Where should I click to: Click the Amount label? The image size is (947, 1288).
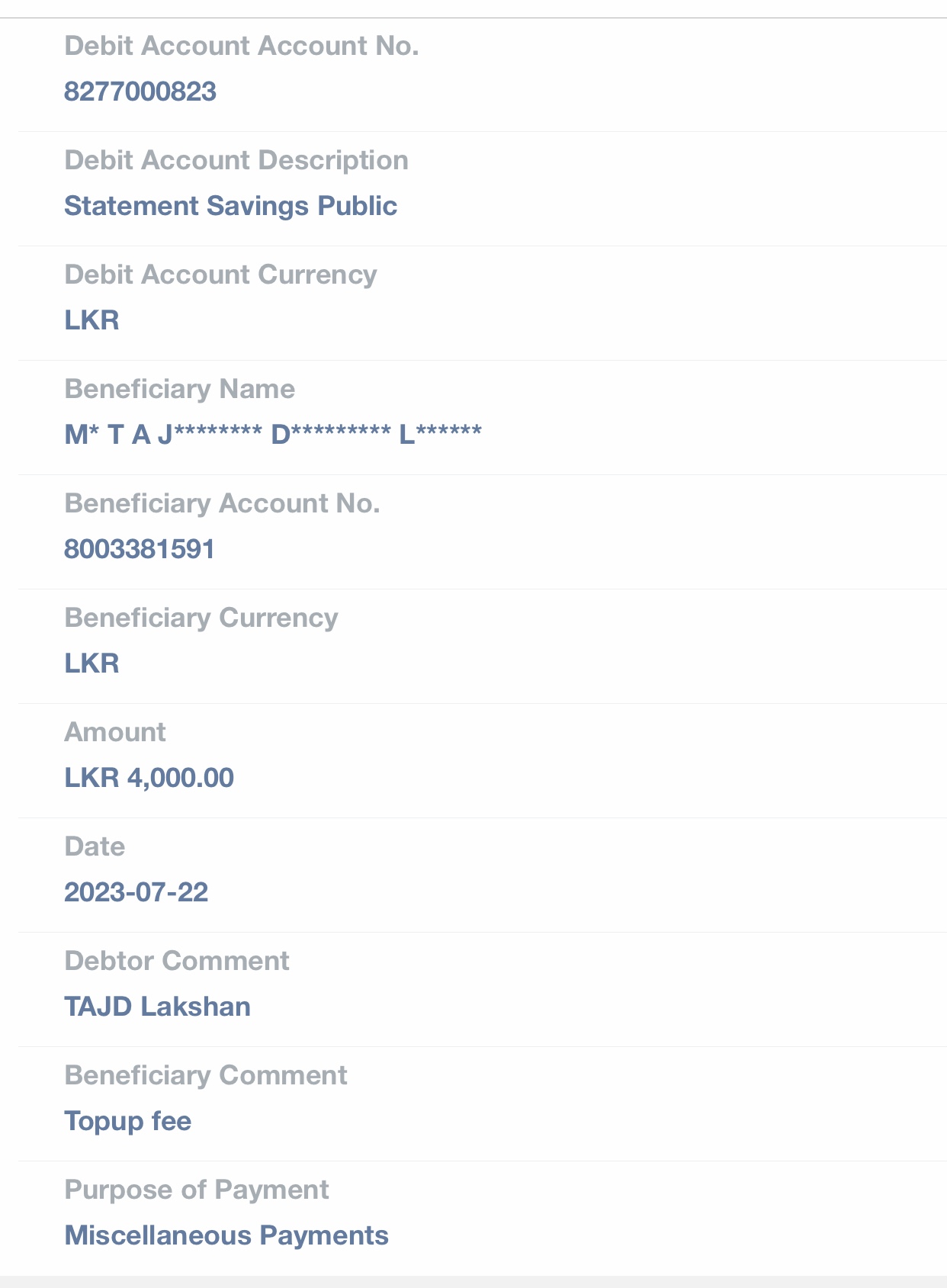114,732
